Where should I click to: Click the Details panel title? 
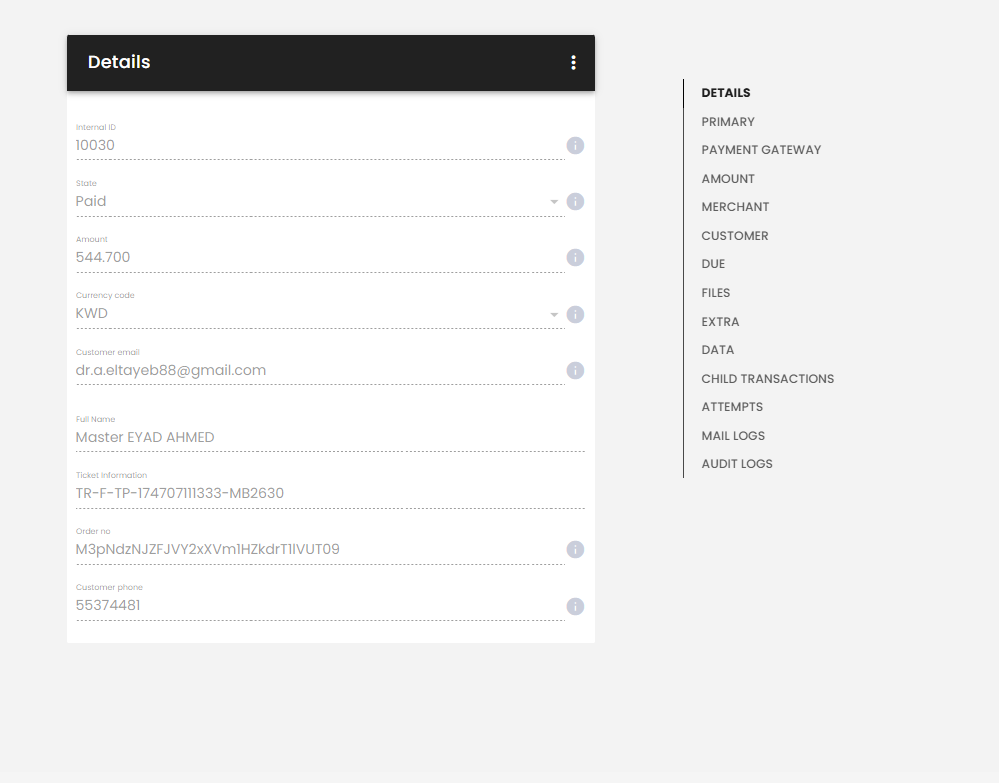tap(119, 62)
